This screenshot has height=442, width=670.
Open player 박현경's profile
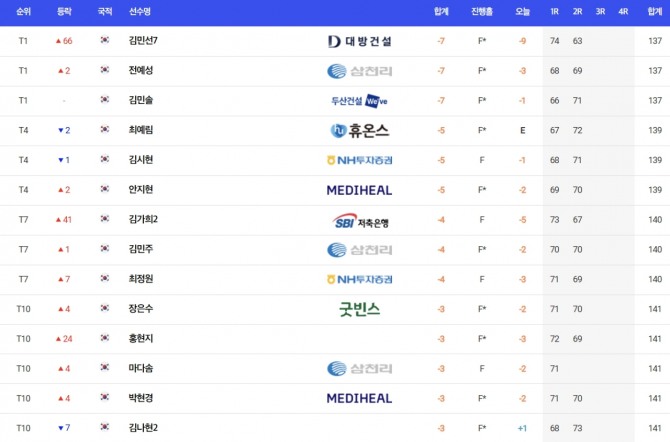[140, 398]
